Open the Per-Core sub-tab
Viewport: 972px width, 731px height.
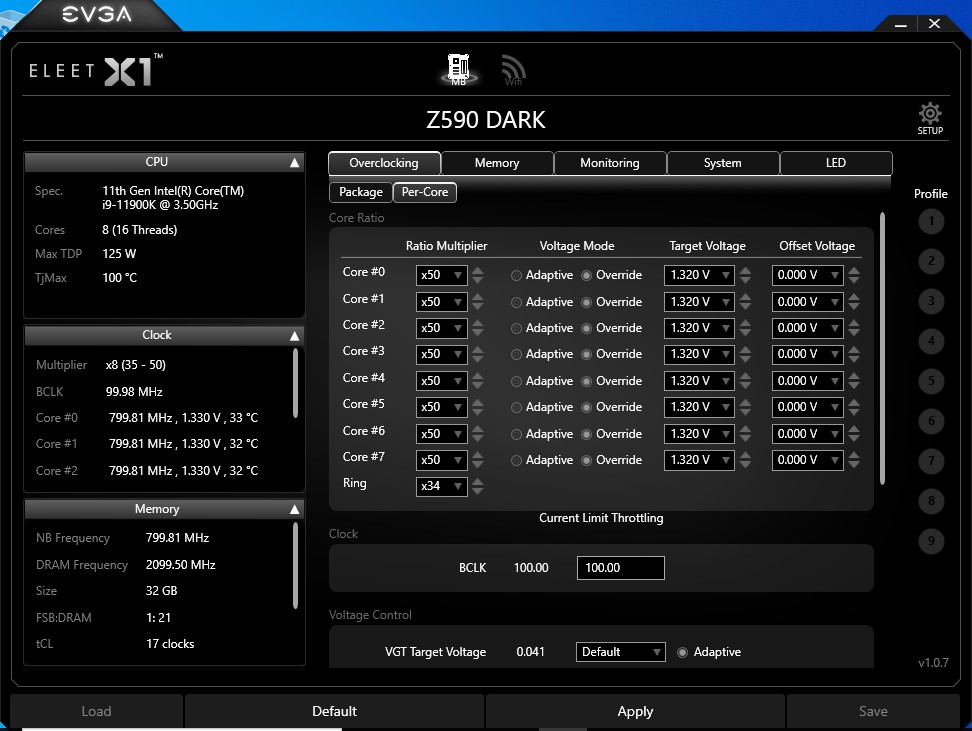point(425,192)
